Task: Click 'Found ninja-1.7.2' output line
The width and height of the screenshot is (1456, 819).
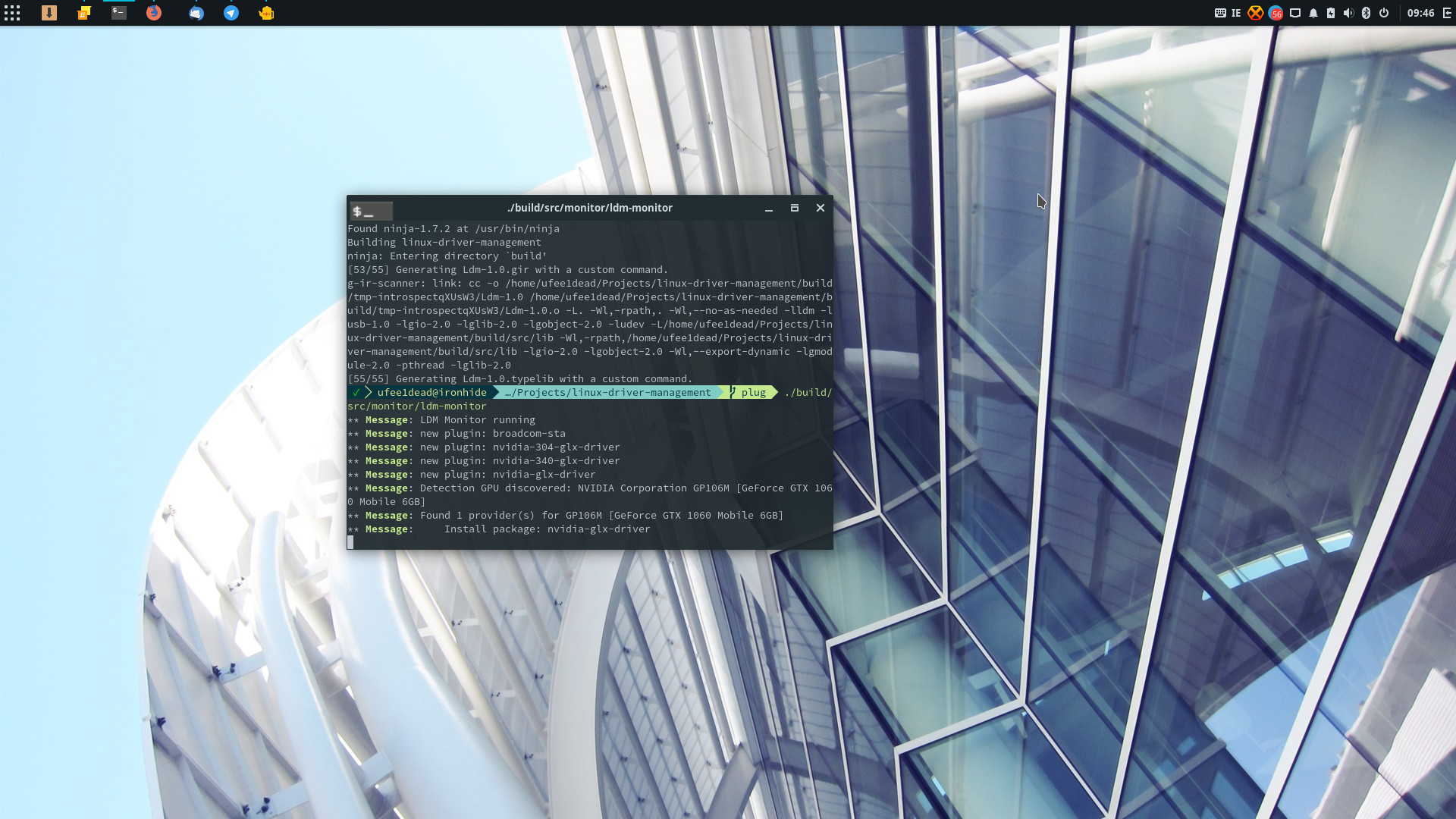Action: [x=453, y=229]
